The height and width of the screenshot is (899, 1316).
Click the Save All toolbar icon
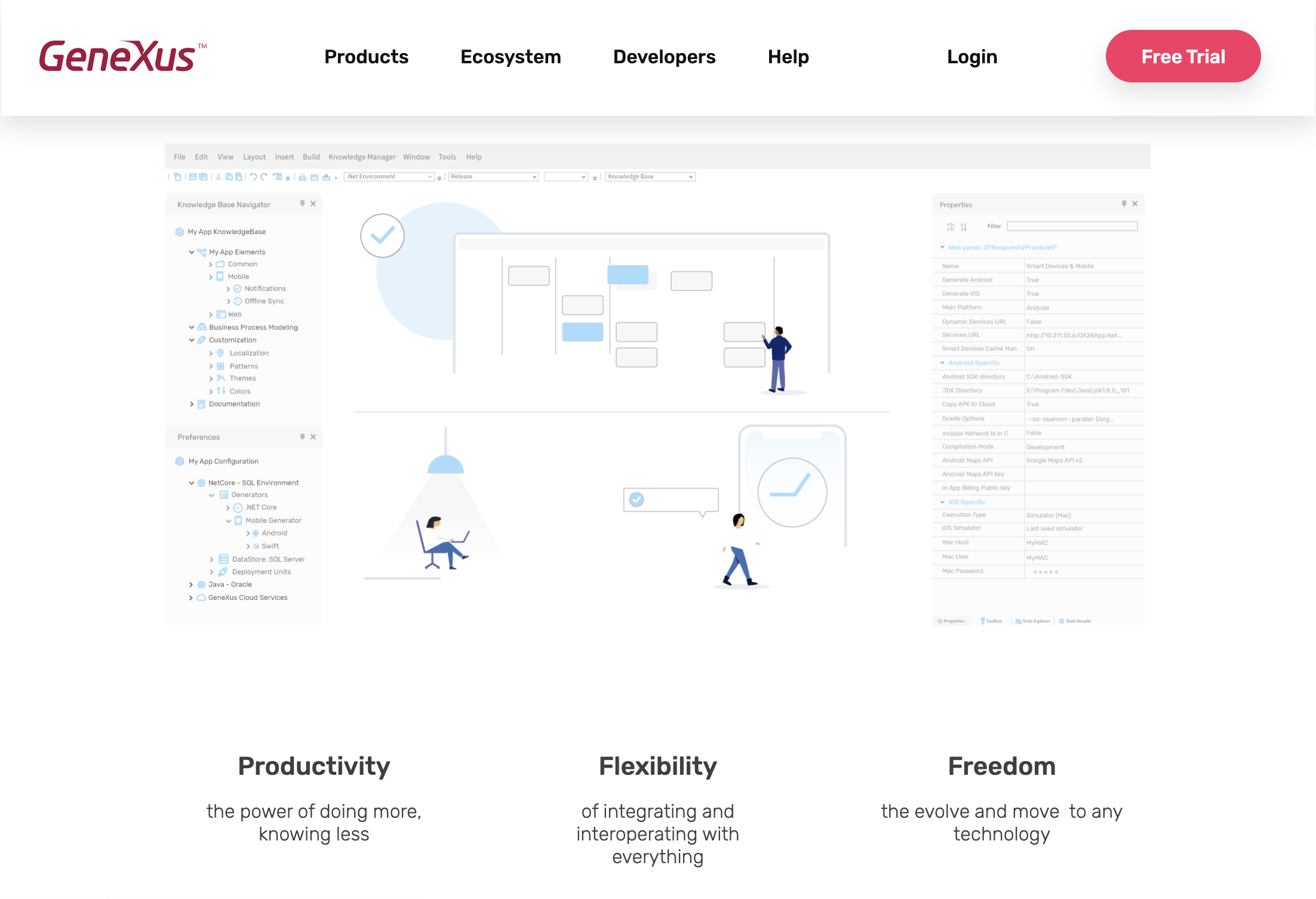[203, 177]
